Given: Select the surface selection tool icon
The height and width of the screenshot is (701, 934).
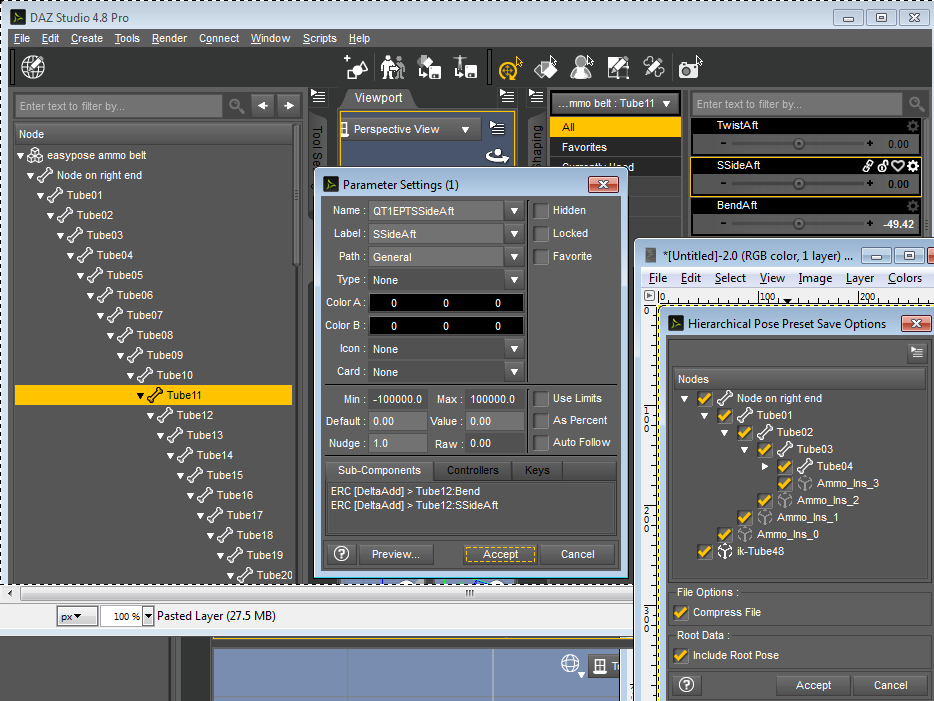Looking at the screenshot, I should [x=546, y=67].
